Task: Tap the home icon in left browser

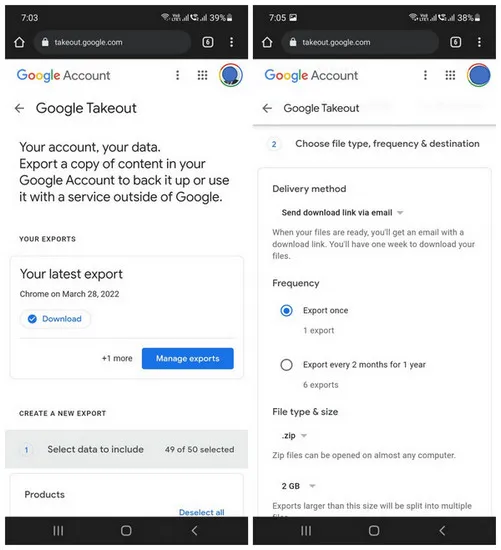Action: [19, 42]
